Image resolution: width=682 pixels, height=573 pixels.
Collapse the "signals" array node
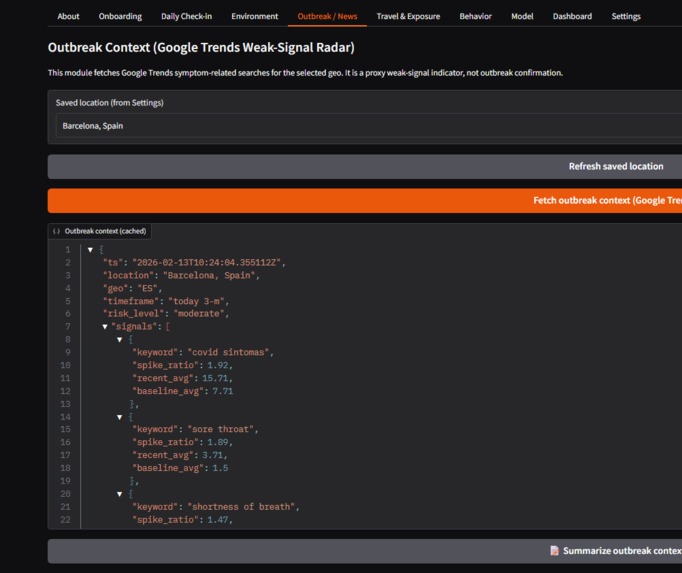pyautogui.click(x=105, y=326)
